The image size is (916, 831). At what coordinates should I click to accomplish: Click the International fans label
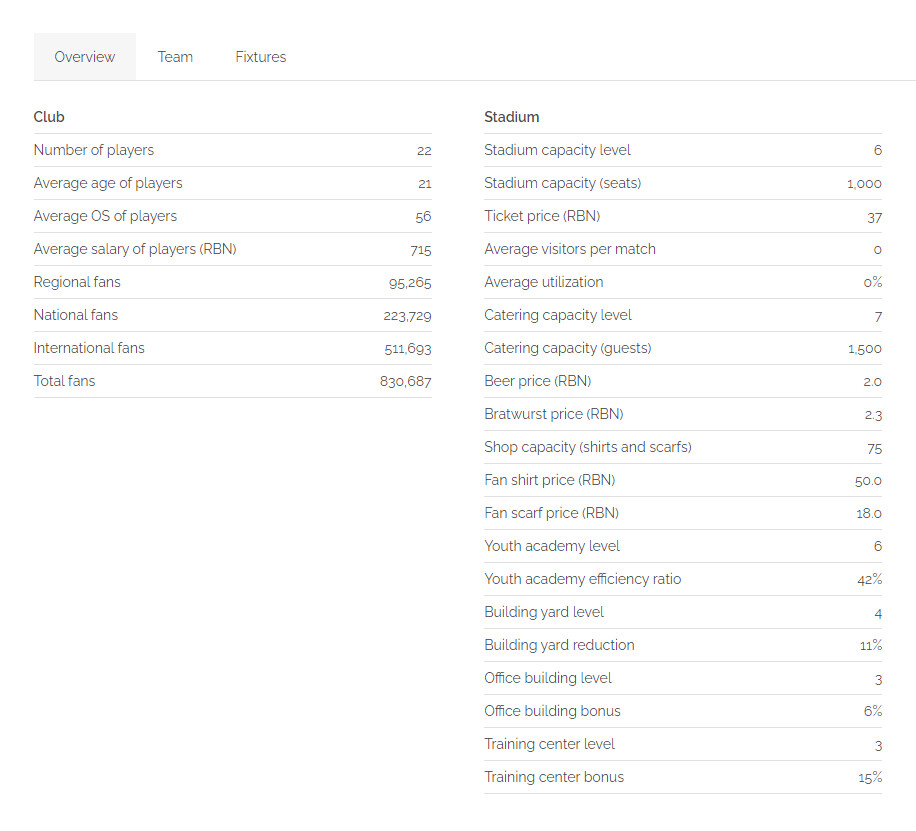89,348
